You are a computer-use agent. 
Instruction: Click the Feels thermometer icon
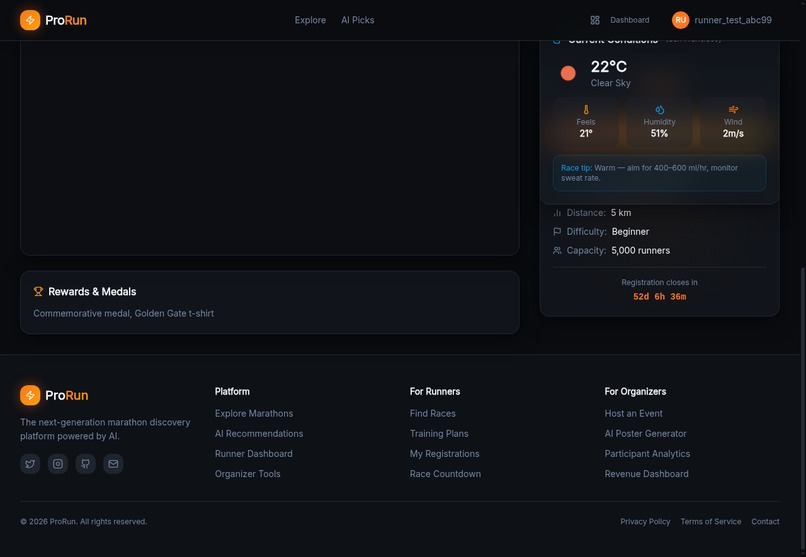coord(585,109)
